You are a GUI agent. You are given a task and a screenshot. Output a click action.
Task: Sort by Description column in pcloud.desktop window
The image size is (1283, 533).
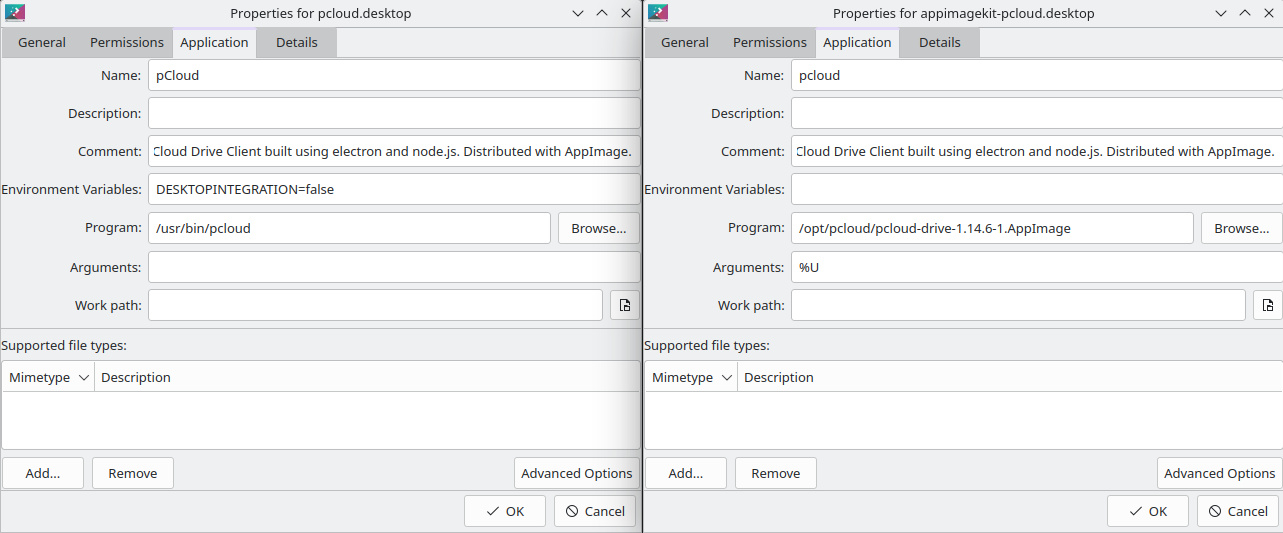coord(367,377)
